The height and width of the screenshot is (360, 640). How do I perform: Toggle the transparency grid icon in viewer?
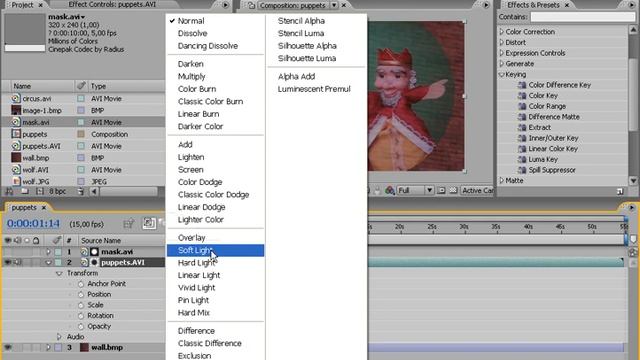(453, 191)
